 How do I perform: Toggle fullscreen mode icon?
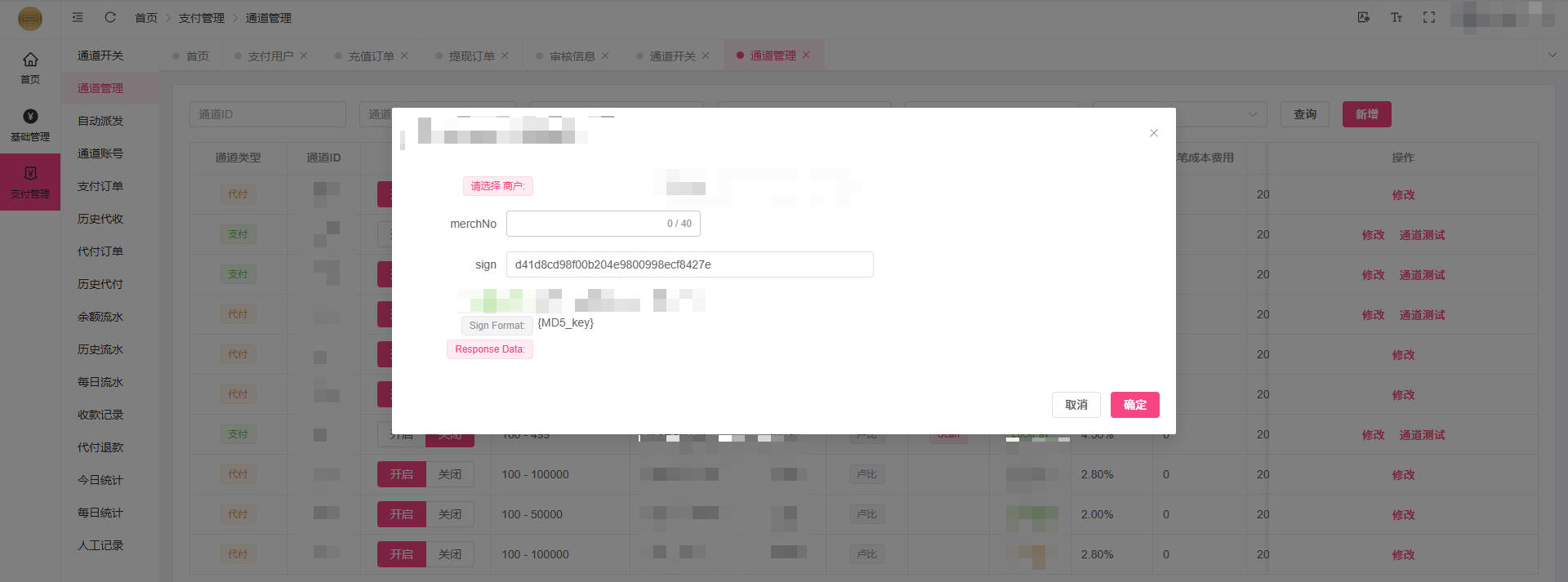tap(1428, 17)
